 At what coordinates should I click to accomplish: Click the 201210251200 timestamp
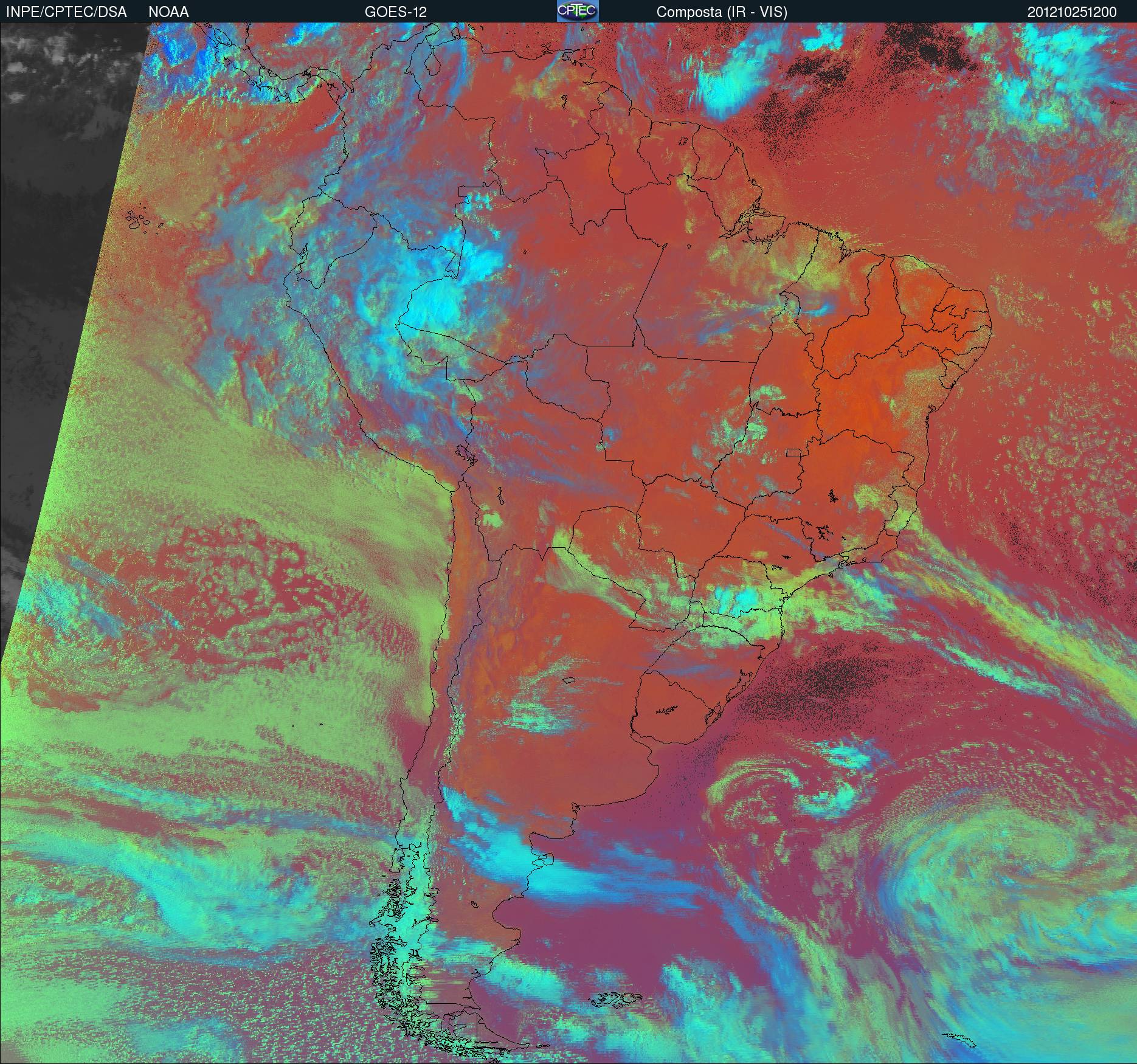point(1072,12)
